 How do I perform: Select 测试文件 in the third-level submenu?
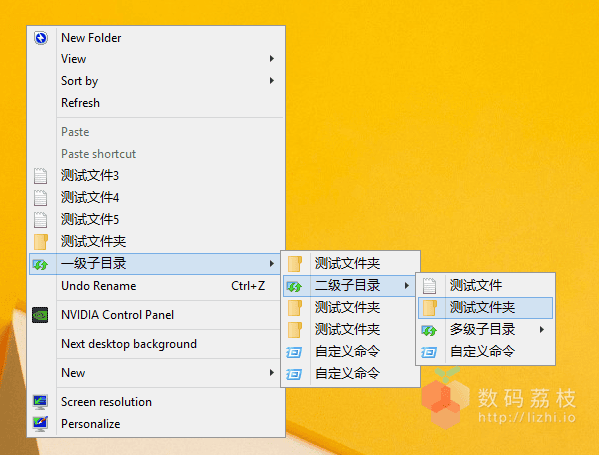tap(485, 285)
